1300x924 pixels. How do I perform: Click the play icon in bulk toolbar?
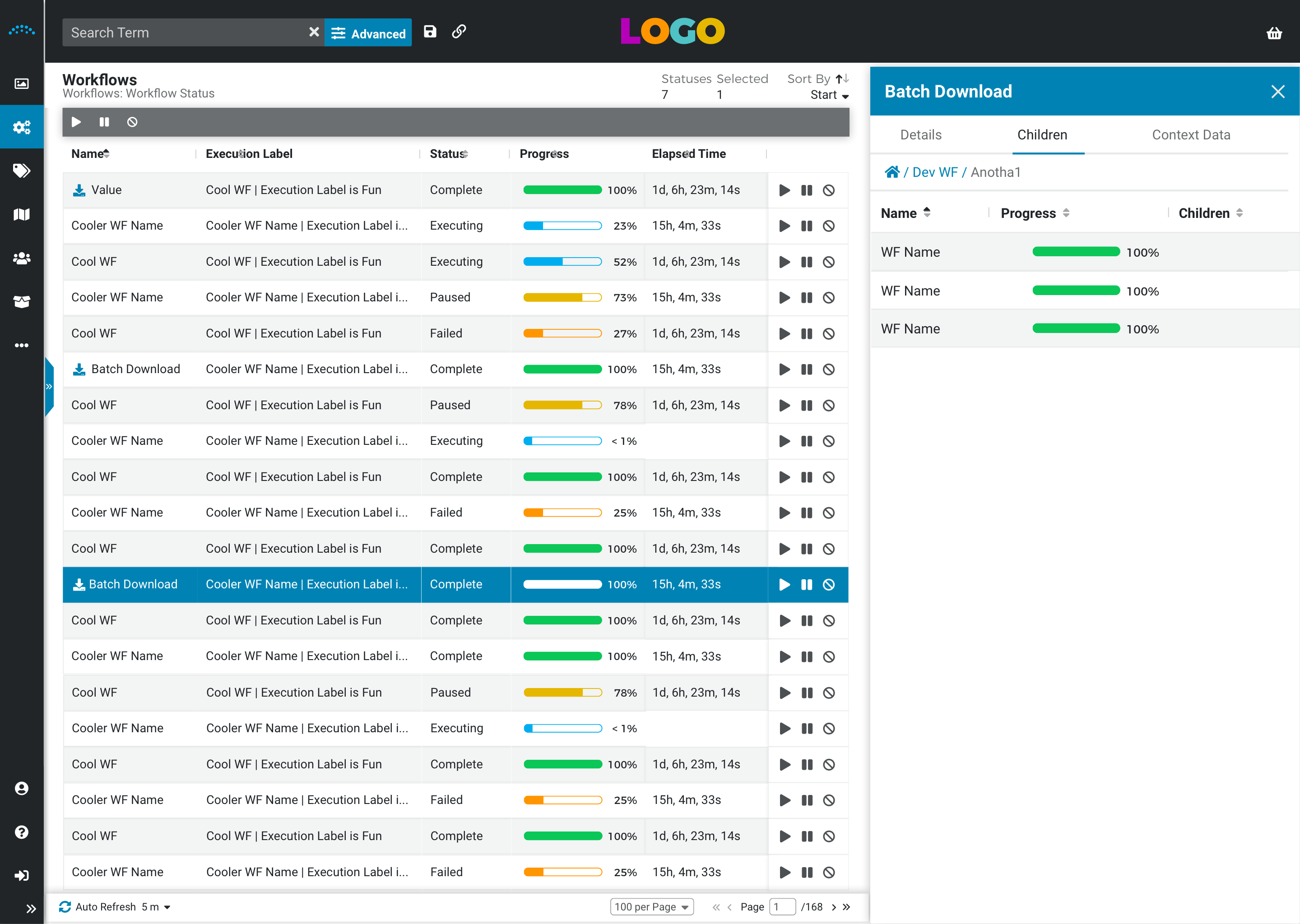coord(76,122)
